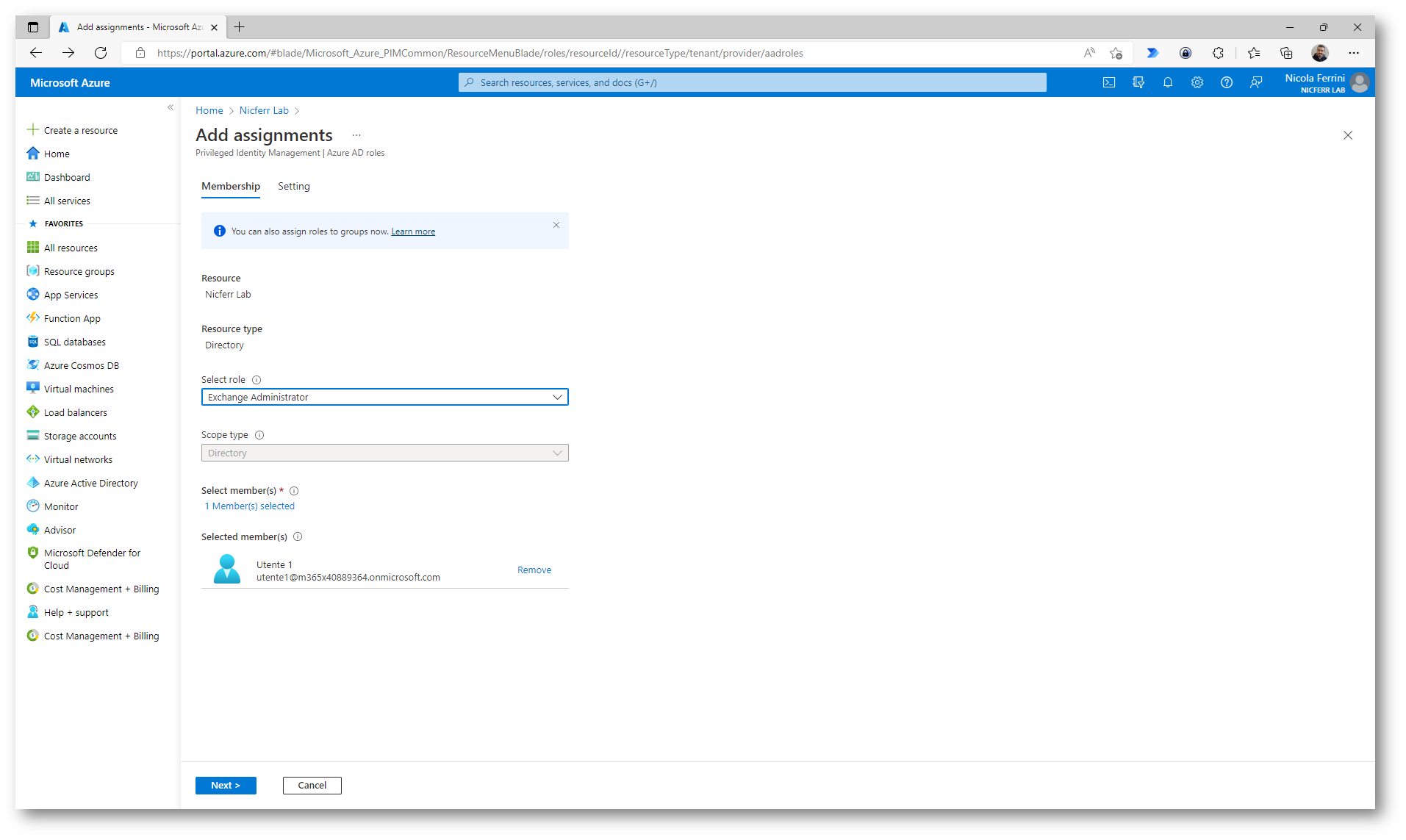Close the Add assignments blade
1406x840 pixels.
(1348, 135)
